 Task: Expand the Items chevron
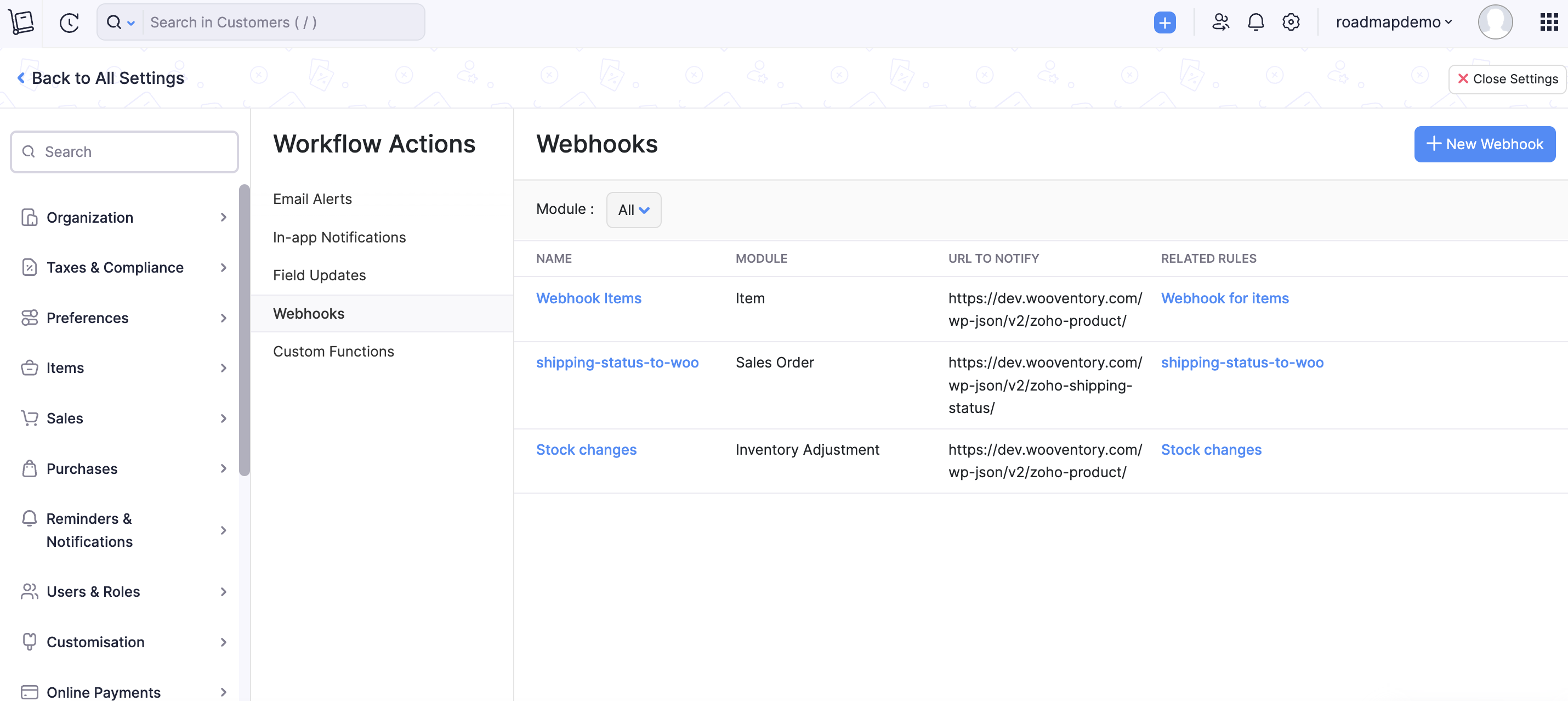pos(223,368)
